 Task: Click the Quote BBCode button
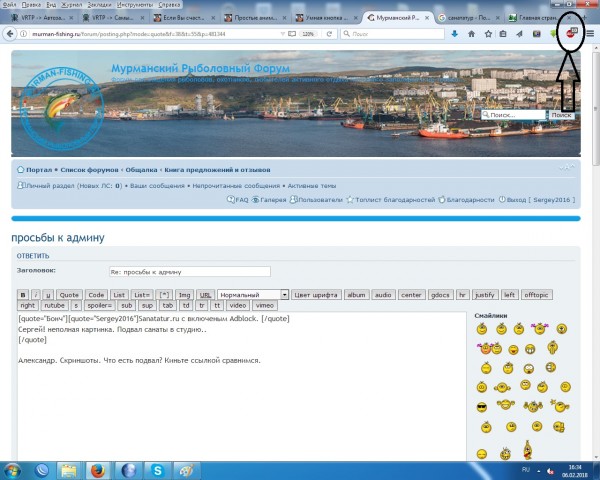point(69,295)
